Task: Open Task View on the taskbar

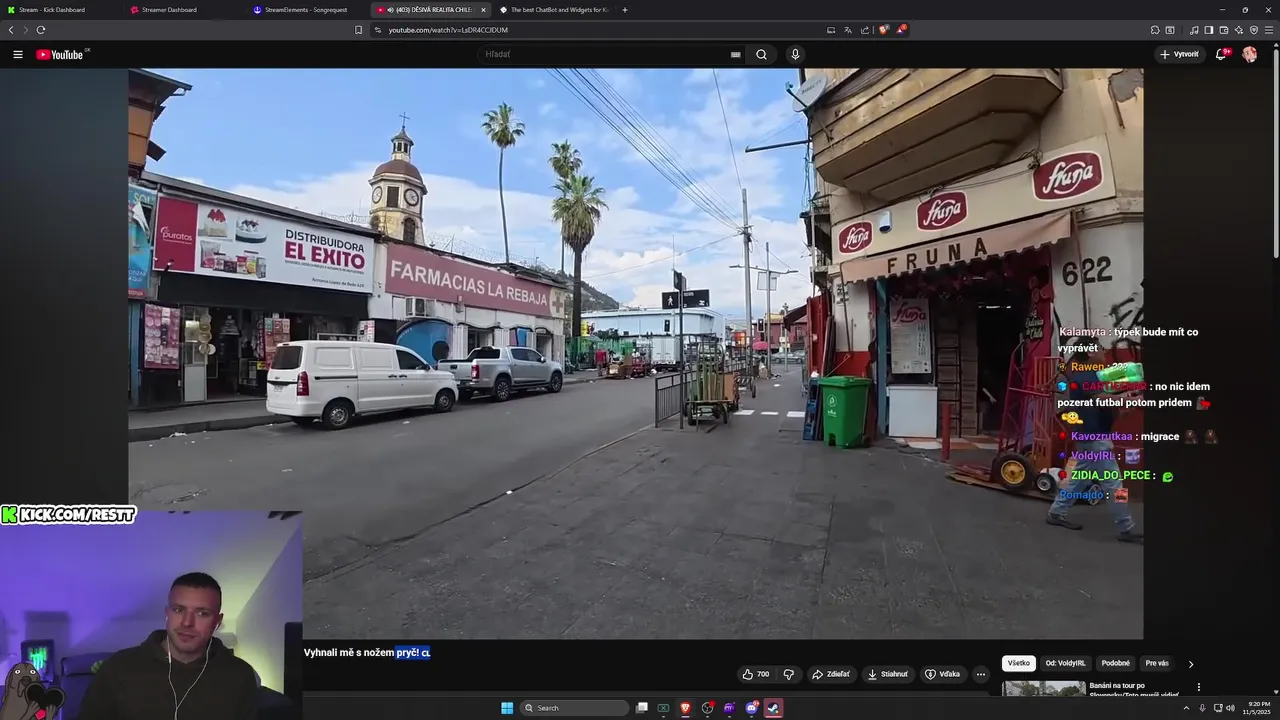Action: point(642,708)
